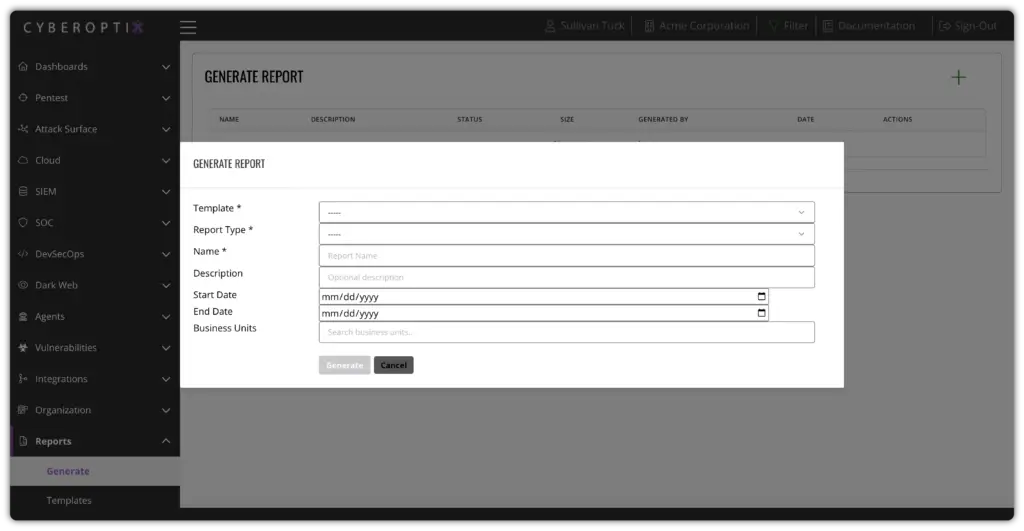Click the hamburger menu icon in header
1024x531 pixels.
point(188,27)
